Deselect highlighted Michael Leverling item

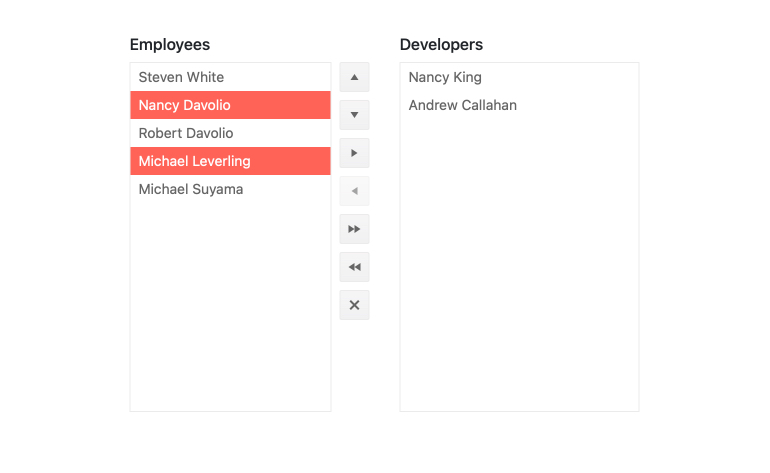[195, 161]
